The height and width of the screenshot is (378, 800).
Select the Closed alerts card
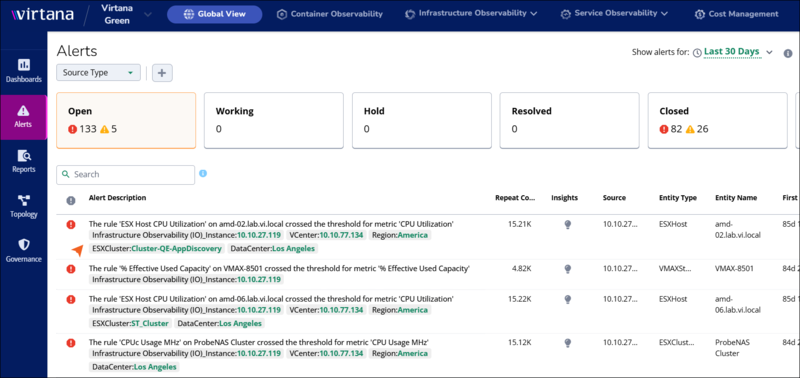tap(717, 120)
